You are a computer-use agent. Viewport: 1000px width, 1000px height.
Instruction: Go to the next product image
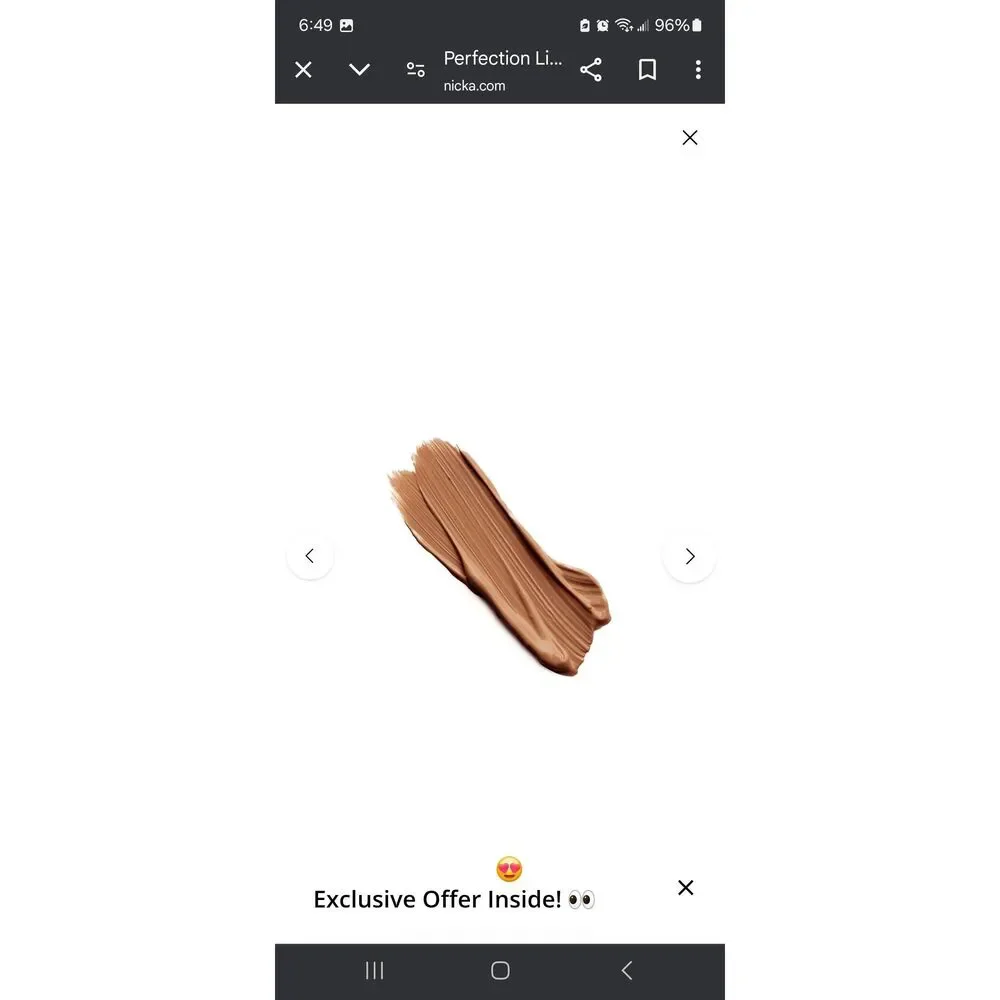click(x=689, y=556)
